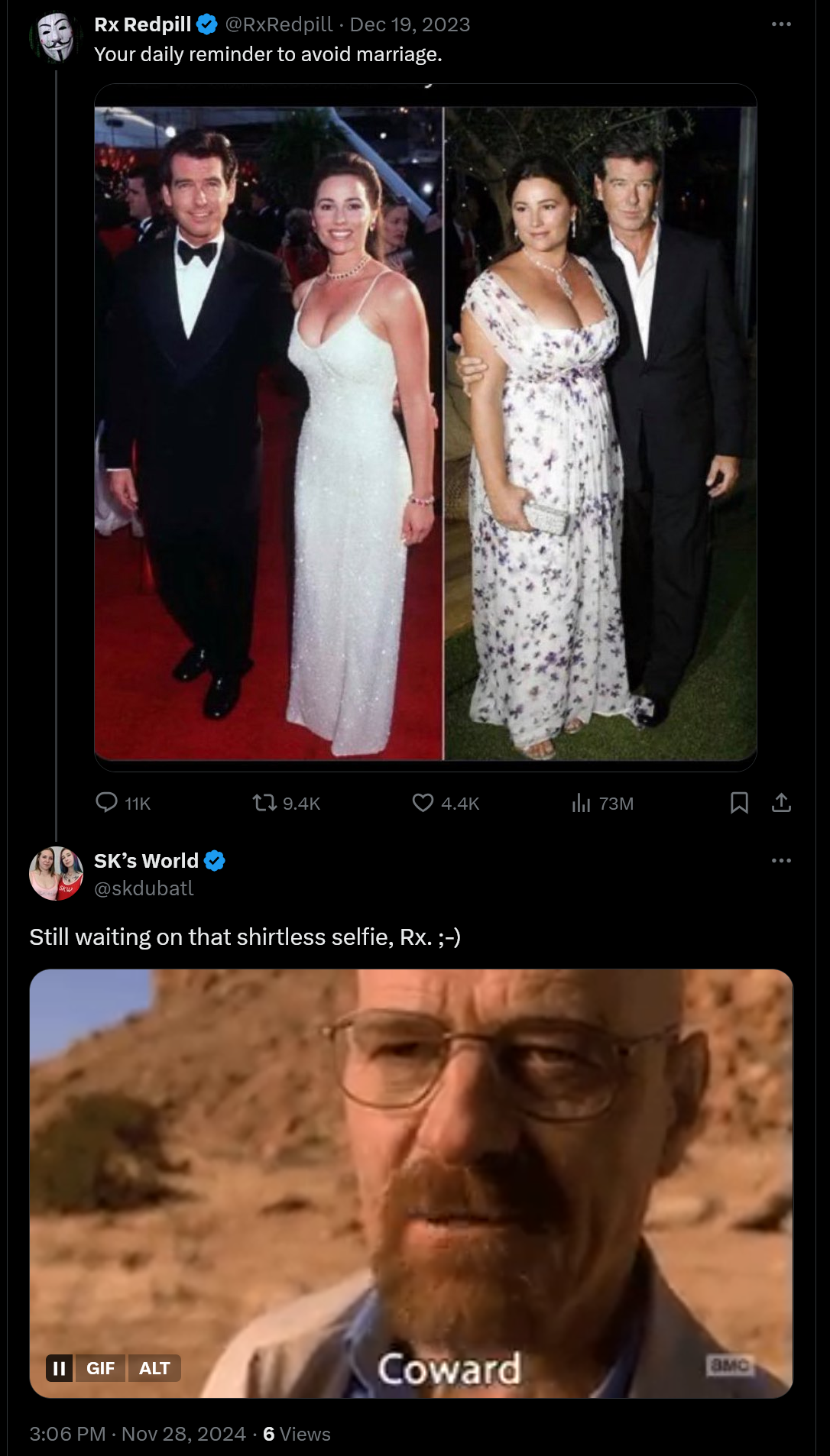Click the reply icon on Rx Redpill's tweet
The width and height of the screenshot is (830, 1456).
(106, 802)
